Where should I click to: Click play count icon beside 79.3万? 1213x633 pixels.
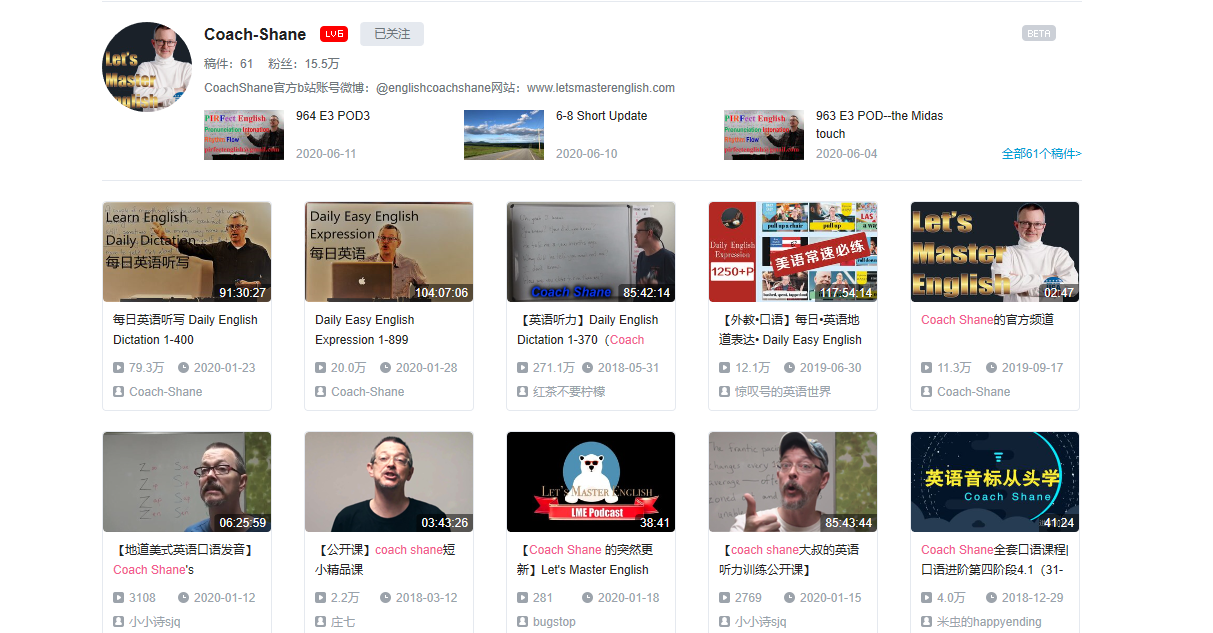pos(119,368)
